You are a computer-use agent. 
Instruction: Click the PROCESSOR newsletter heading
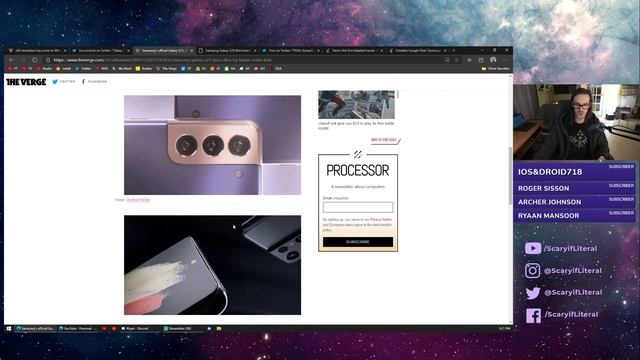click(x=358, y=171)
